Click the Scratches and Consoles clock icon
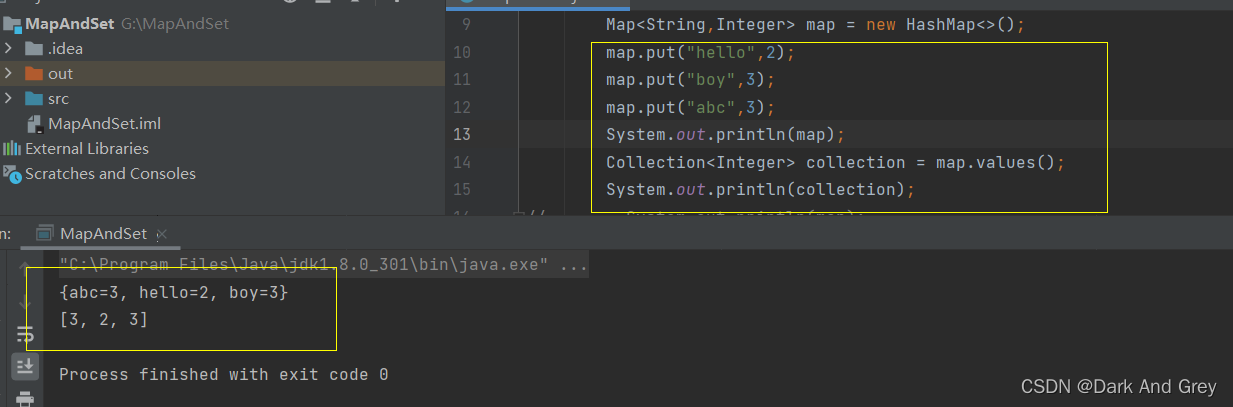This screenshot has width=1233, height=407. click(x=12, y=174)
